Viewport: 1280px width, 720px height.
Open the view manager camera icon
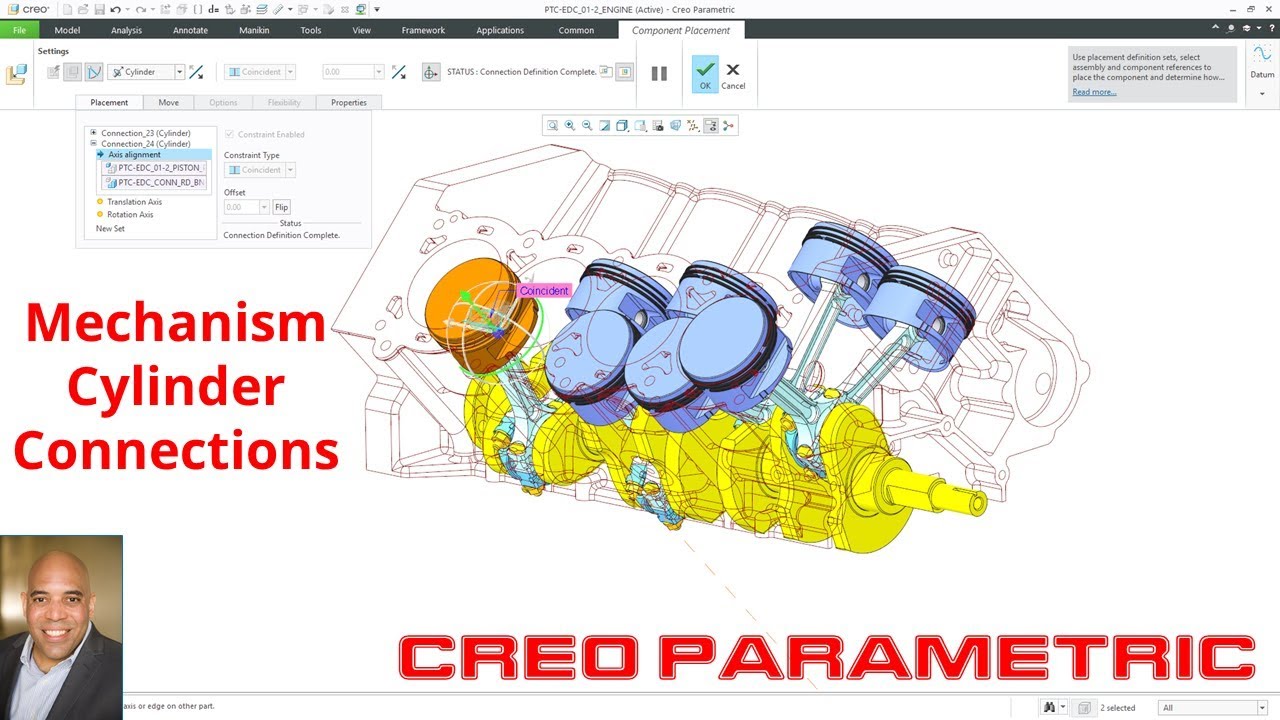pyautogui.click(x=657, y=126)
